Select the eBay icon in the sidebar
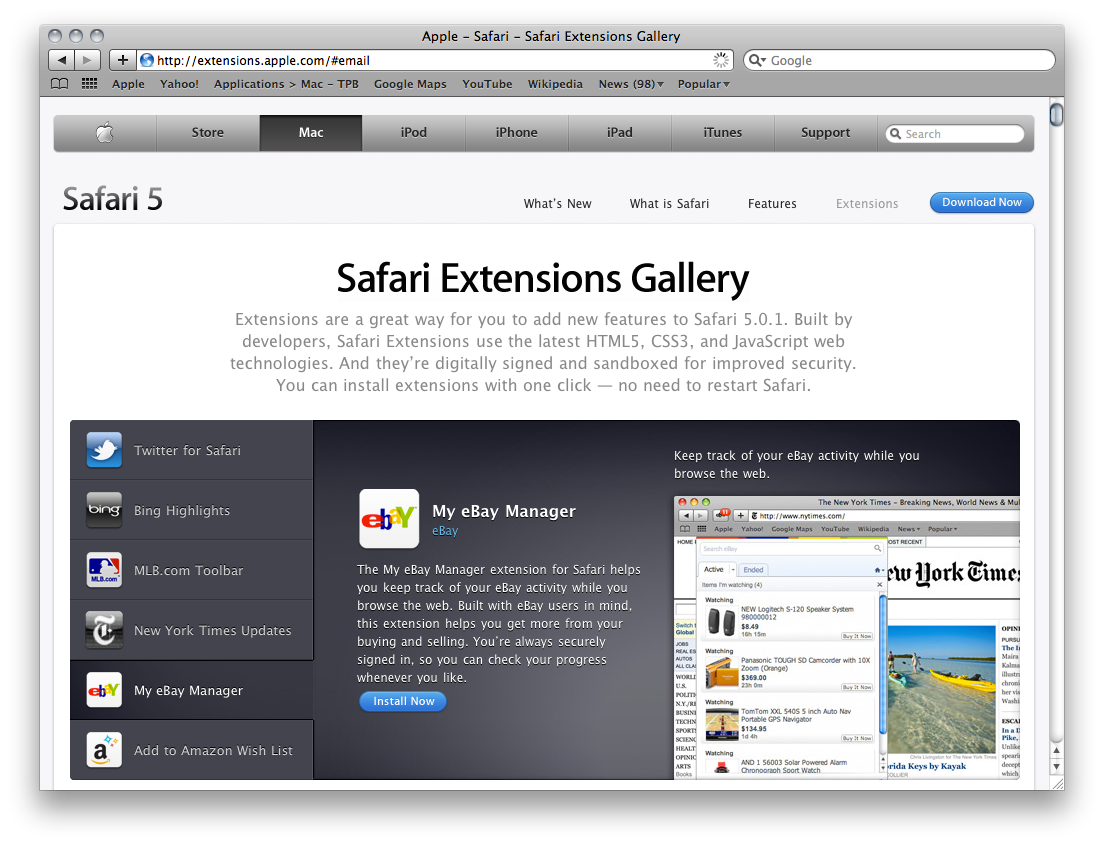Viewport: 1104px width, 845px height. coord(104,690)
